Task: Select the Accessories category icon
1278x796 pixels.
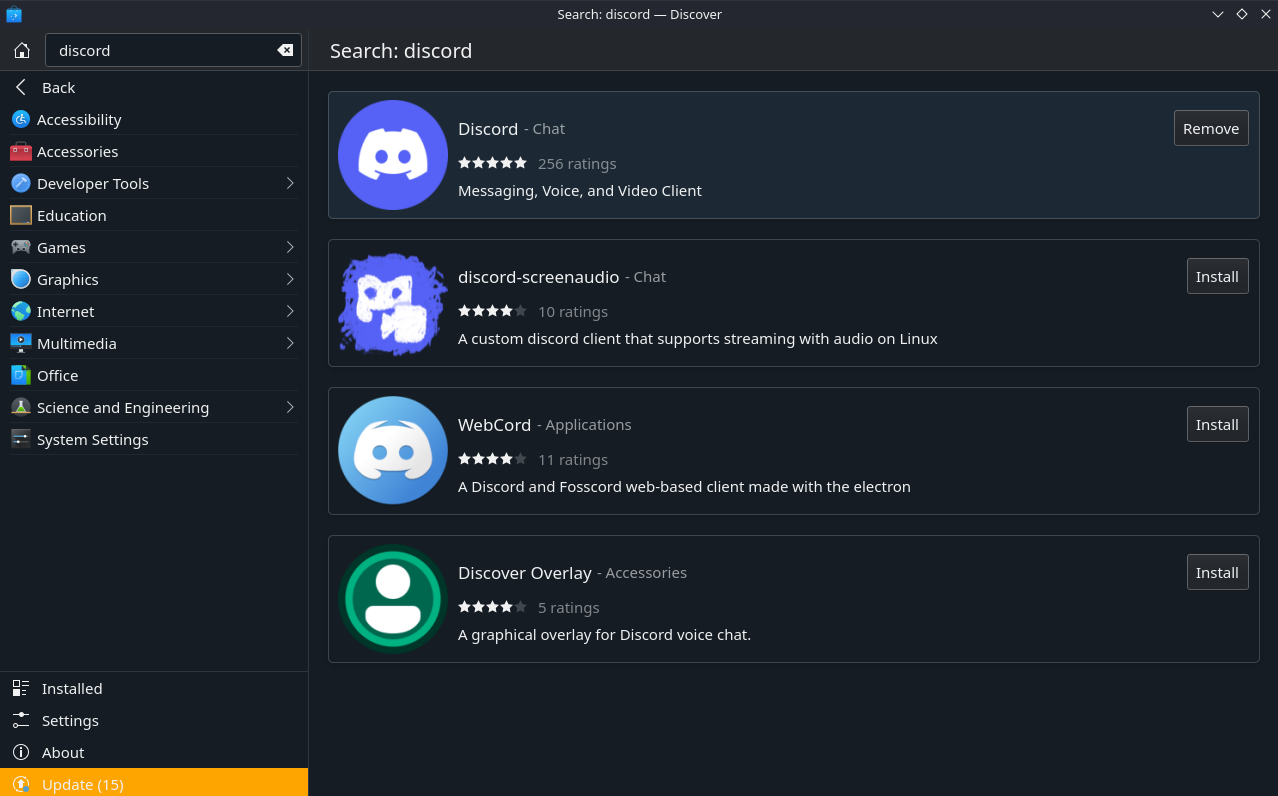Action: (x=21, y=151)
